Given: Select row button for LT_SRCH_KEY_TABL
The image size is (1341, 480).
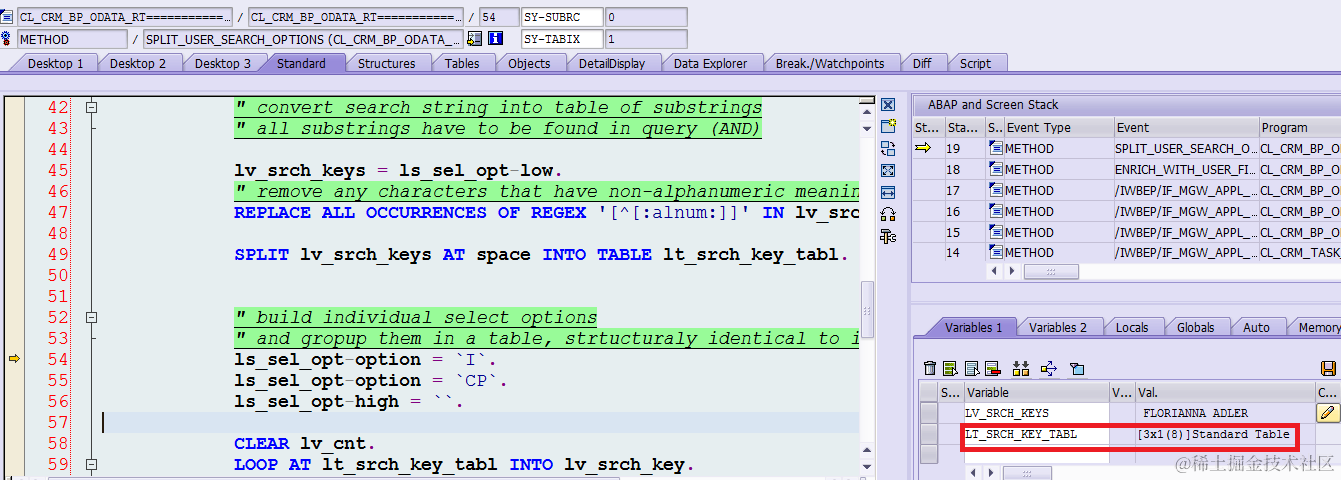Looking at the screenshot, I should pos(929,434).
